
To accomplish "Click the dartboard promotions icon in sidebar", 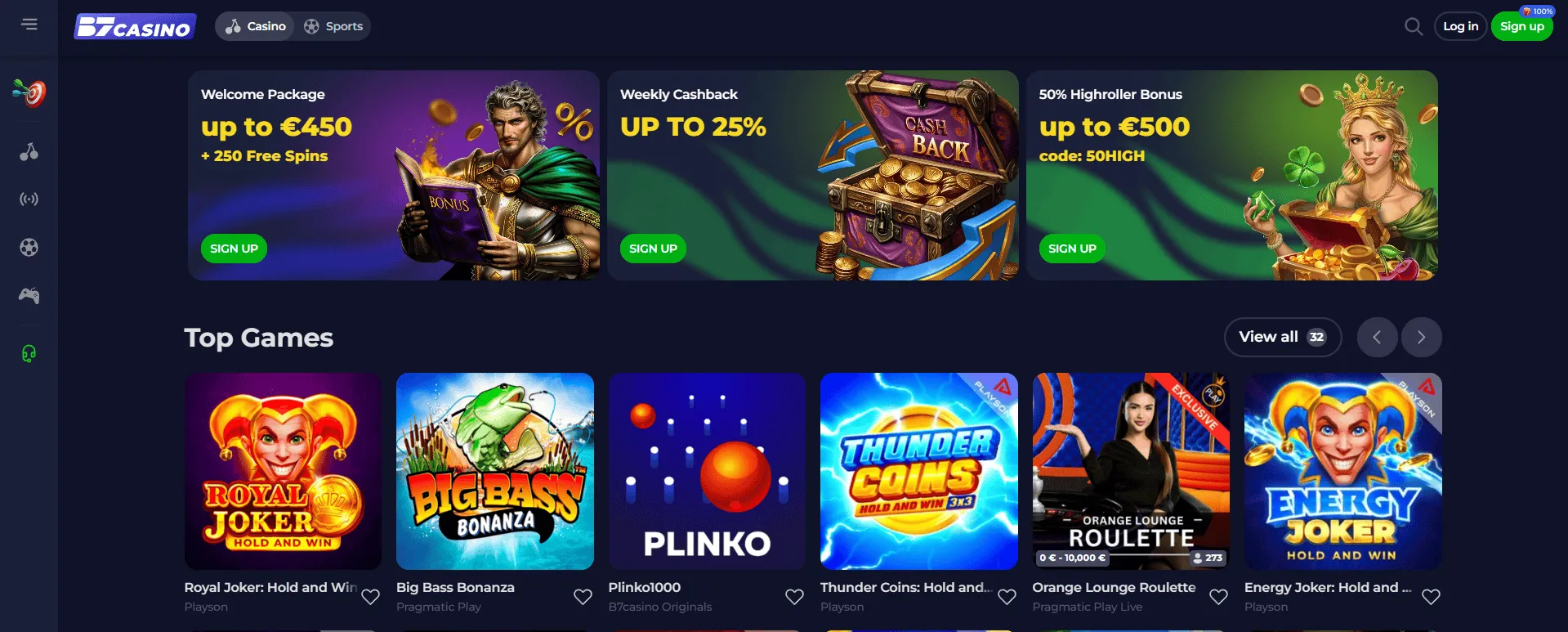I will pyautogui.click(x=29, y=92).
